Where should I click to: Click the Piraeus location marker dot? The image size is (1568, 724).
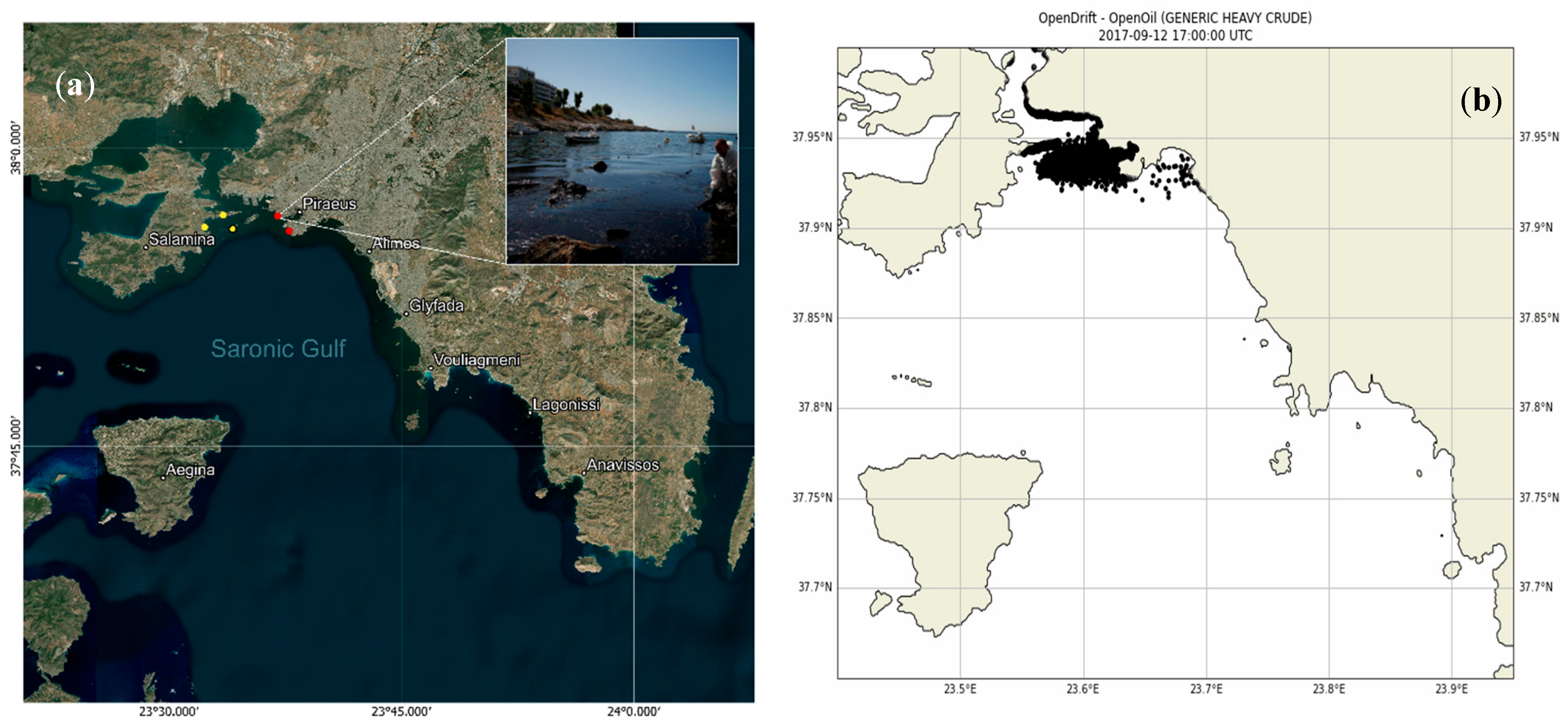pos(299,212)
